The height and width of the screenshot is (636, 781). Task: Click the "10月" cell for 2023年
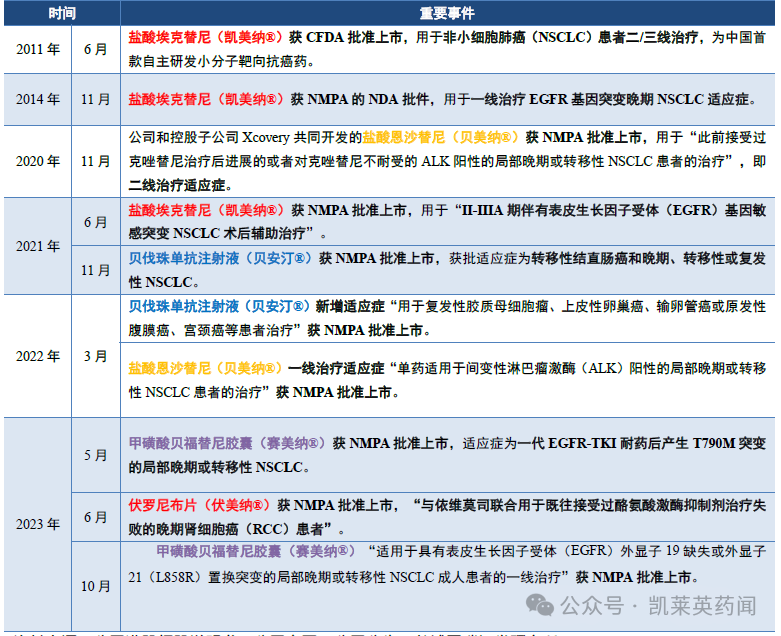pos(96,586)
